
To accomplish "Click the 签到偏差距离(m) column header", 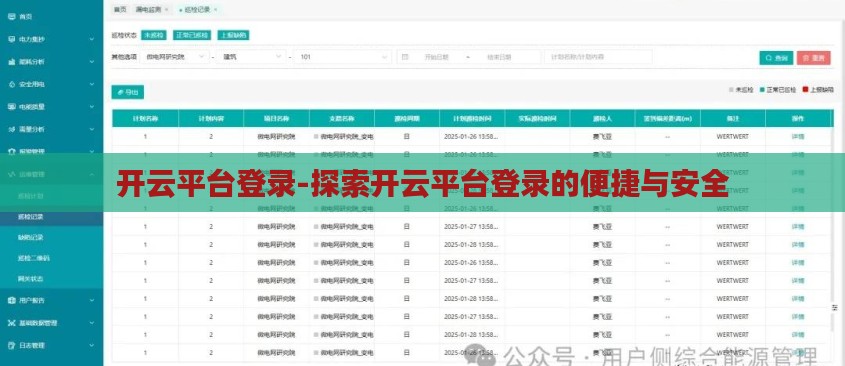I will point(668,119).
